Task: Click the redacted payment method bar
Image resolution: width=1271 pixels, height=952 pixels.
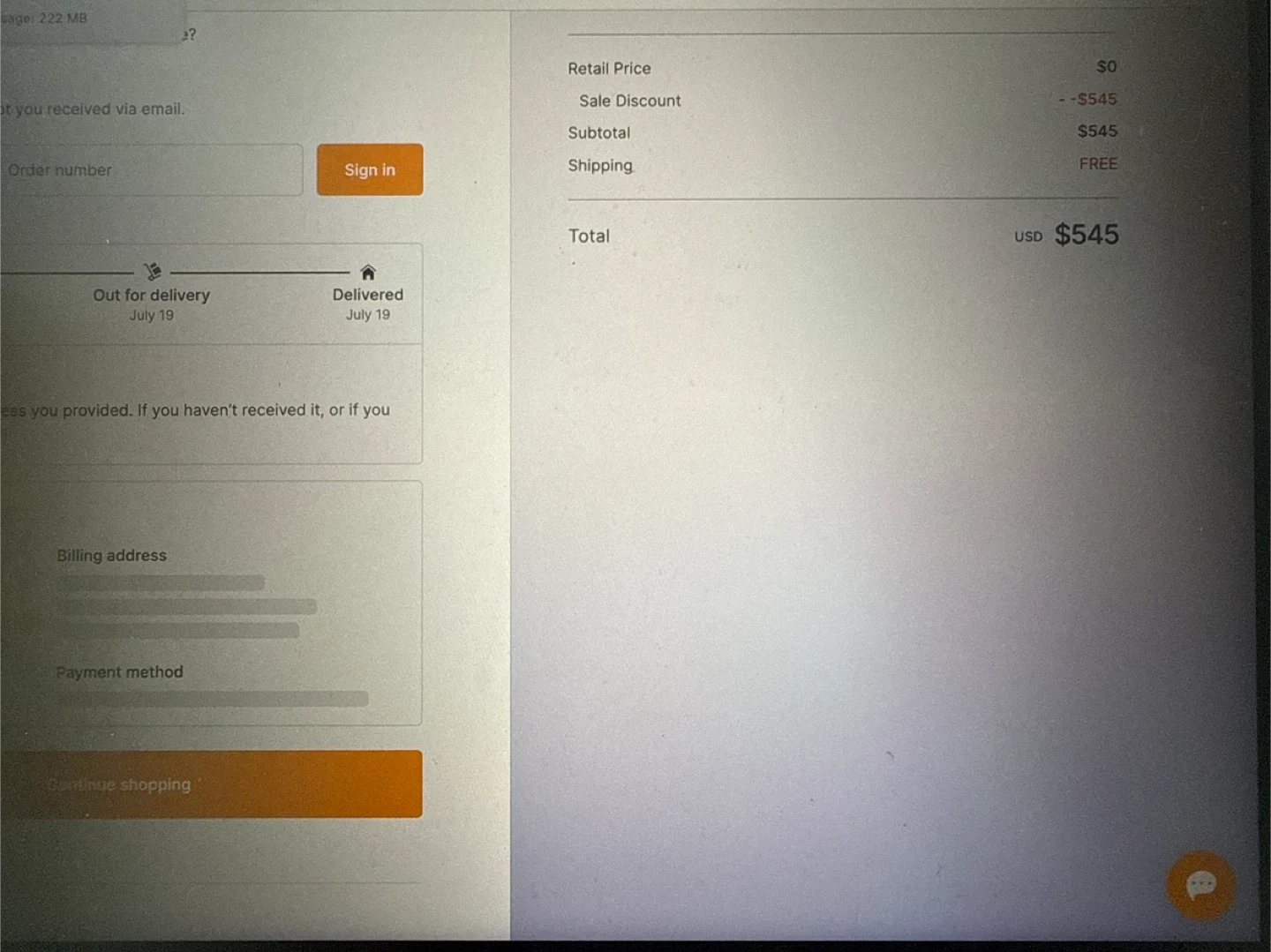Action: [x=212, y=699]
